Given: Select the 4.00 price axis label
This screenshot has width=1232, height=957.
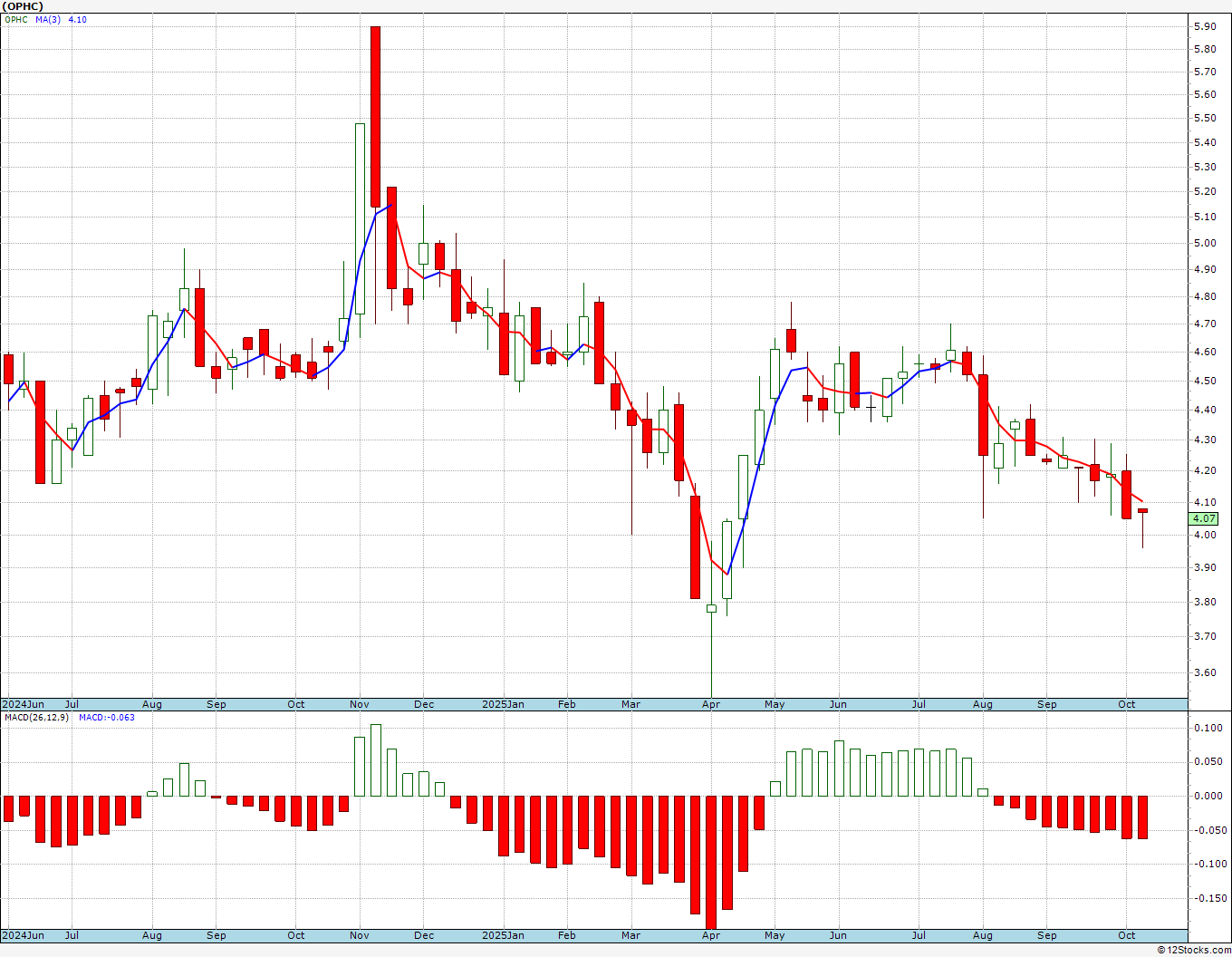Looking at the screenshot, I should click(x=1205, y=535).
